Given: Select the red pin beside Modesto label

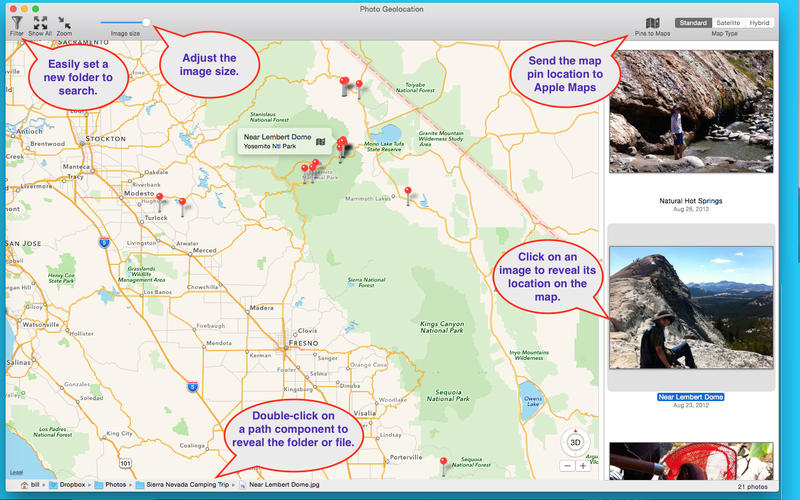Looking at the screenshot, I should pyautogui.click(x=160, y=202).
